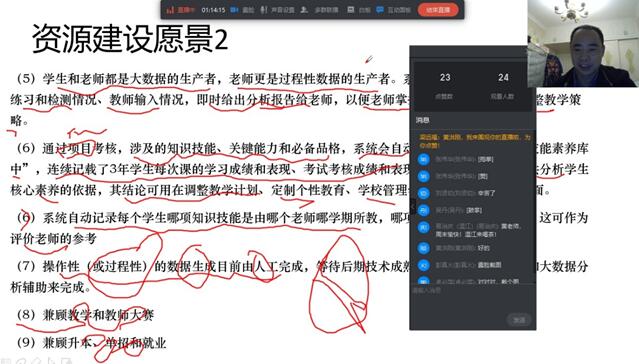
Task: Select the 消息 messages tab header
Action: point(423,120)
